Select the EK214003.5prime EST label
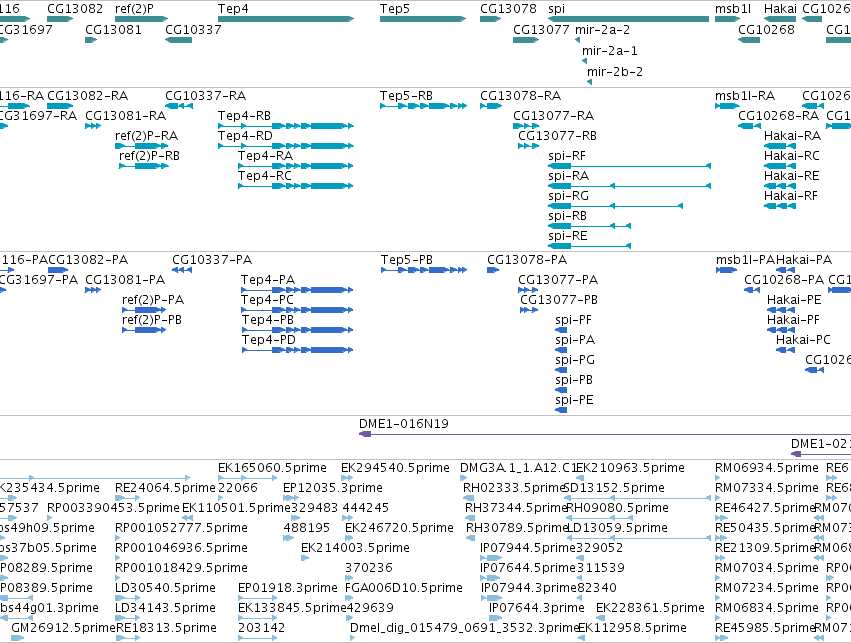The height and width of the screenshot is (643, 851). click(x=355, y=548)
